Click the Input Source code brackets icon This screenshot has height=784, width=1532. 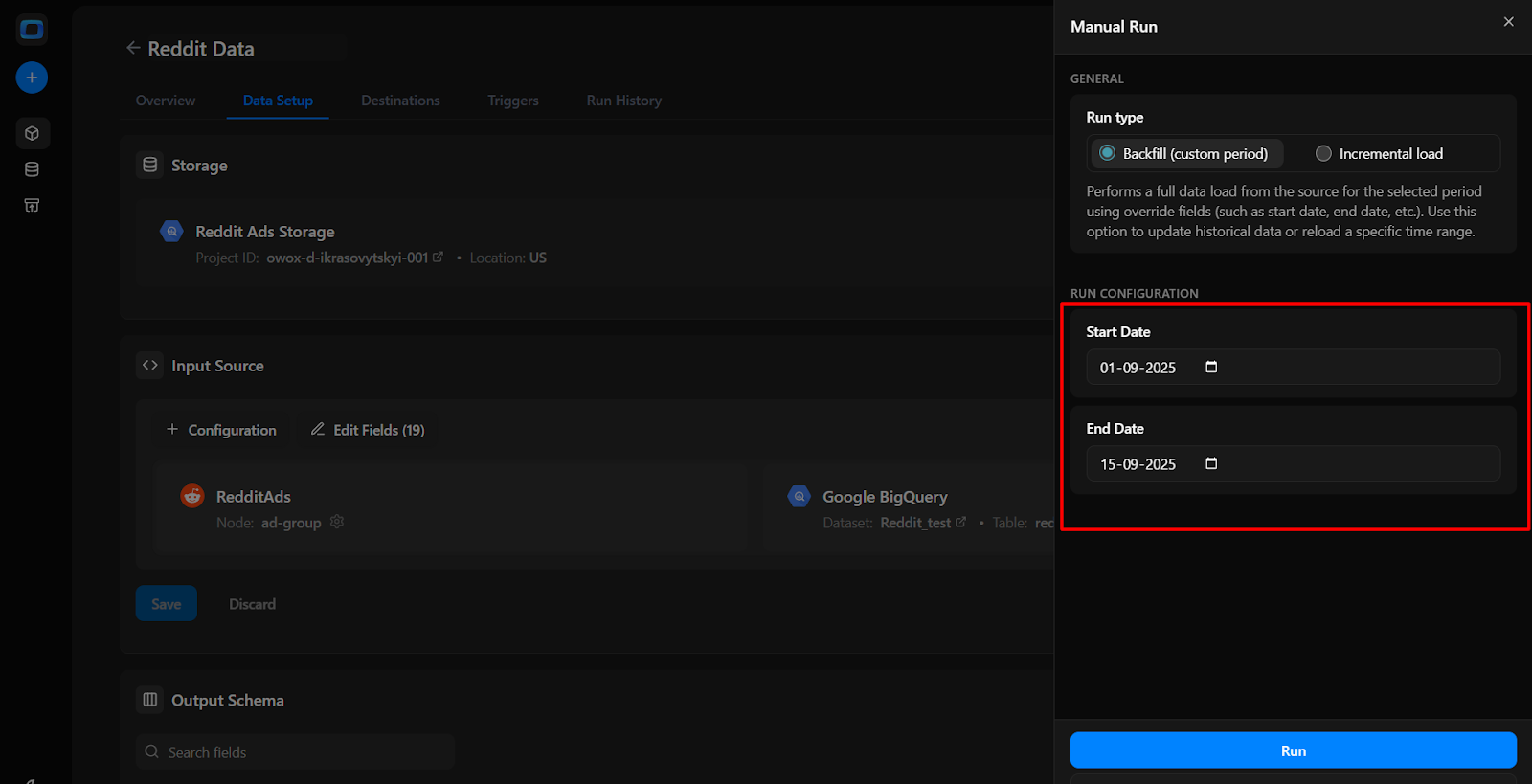150,365
